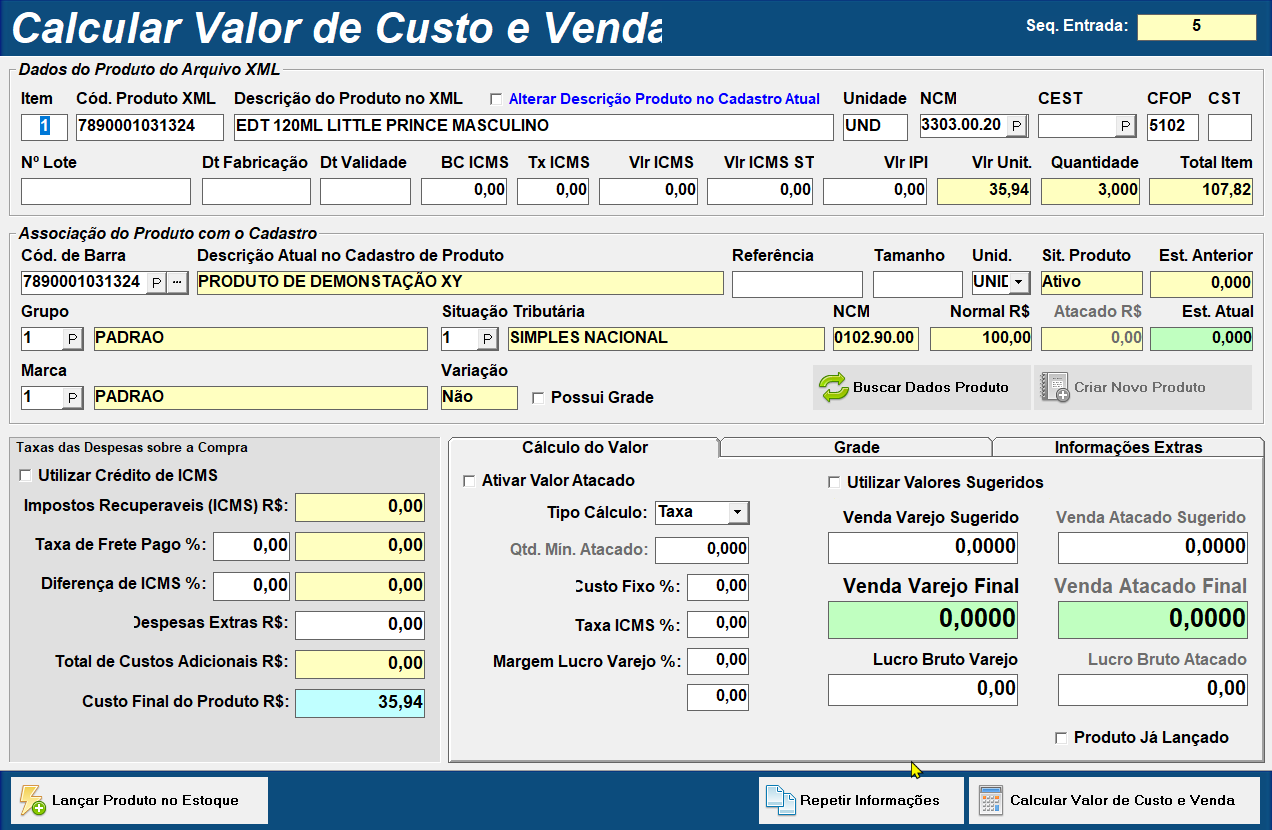Click green arrows icon for Buscar Dados Produto
The image size is (1272, 830).
click(834, 387)
